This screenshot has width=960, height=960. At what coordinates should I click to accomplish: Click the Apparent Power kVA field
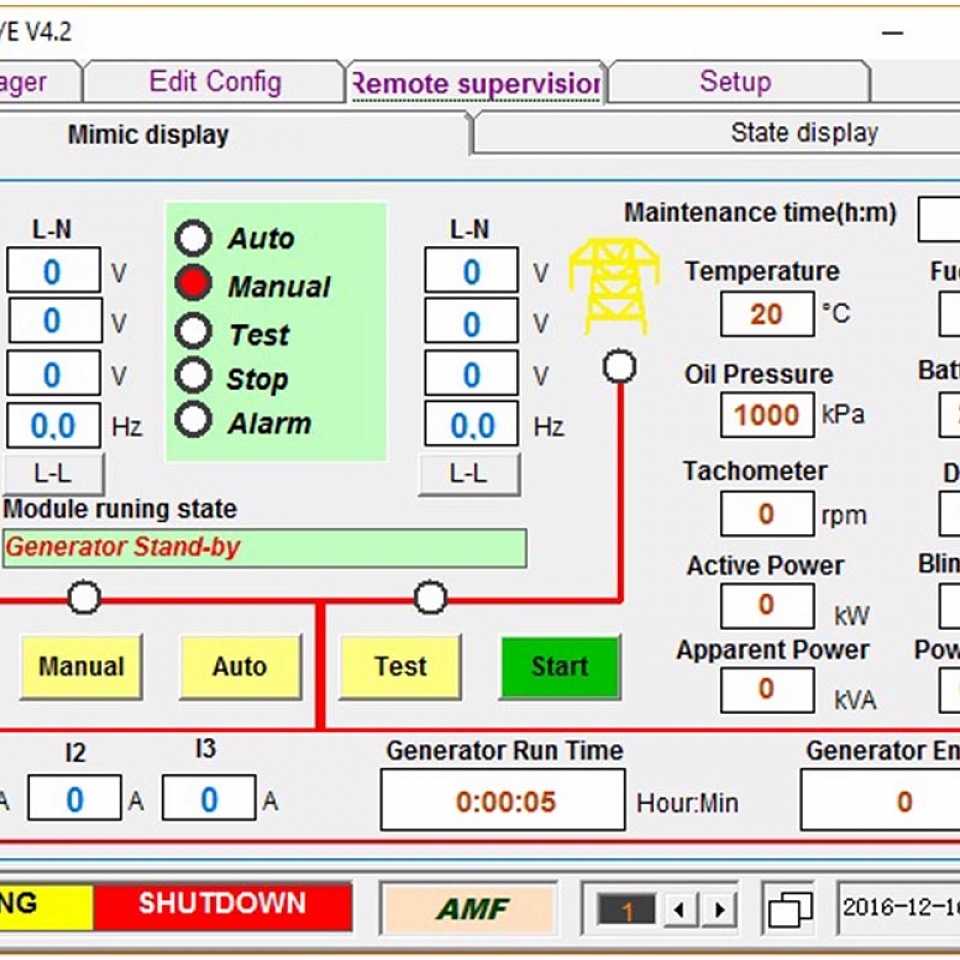click(x=767, y=690)
